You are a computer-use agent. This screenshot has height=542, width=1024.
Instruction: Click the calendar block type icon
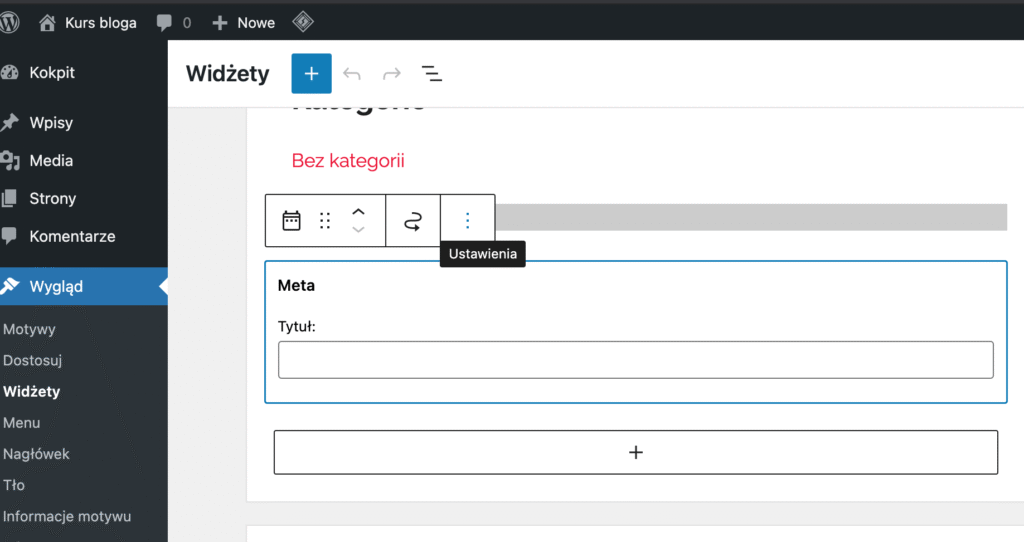[291, 221]
